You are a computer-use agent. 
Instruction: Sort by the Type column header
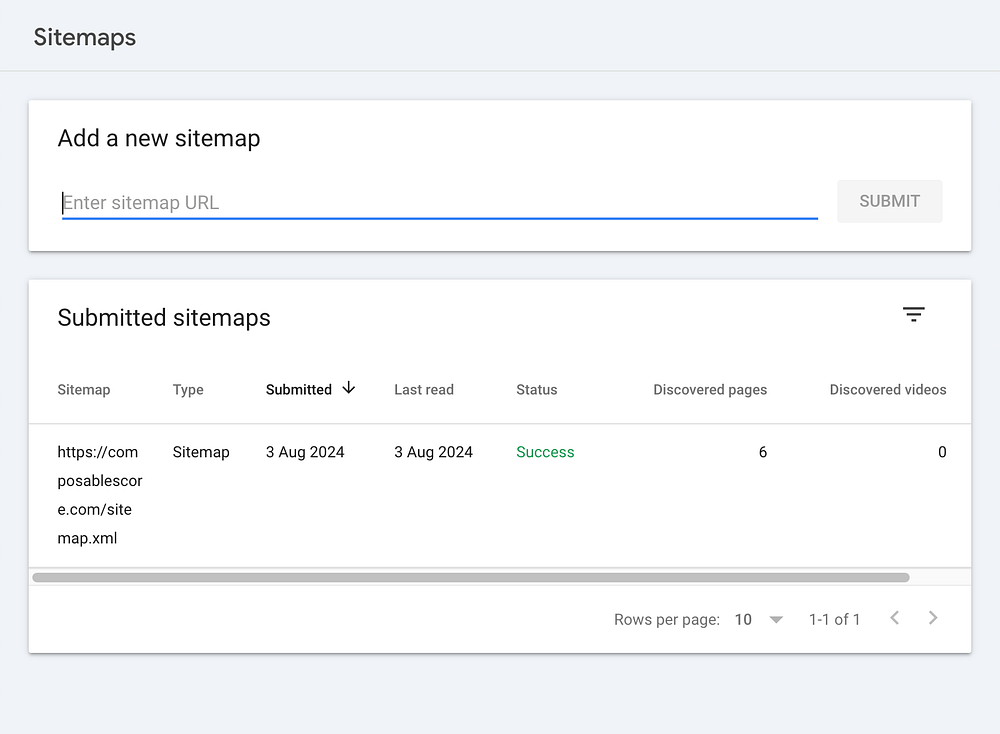coord(188,390)
